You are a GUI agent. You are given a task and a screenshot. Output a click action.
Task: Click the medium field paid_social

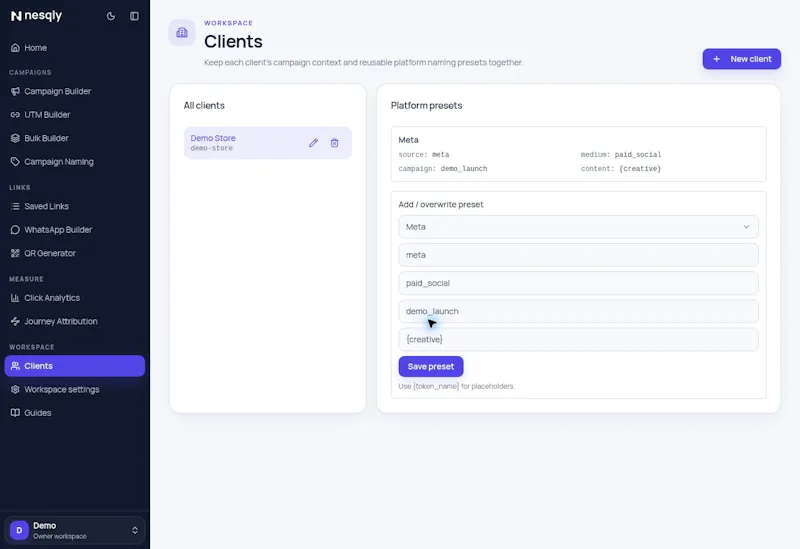pyautogui.click(x=578, y=283)
